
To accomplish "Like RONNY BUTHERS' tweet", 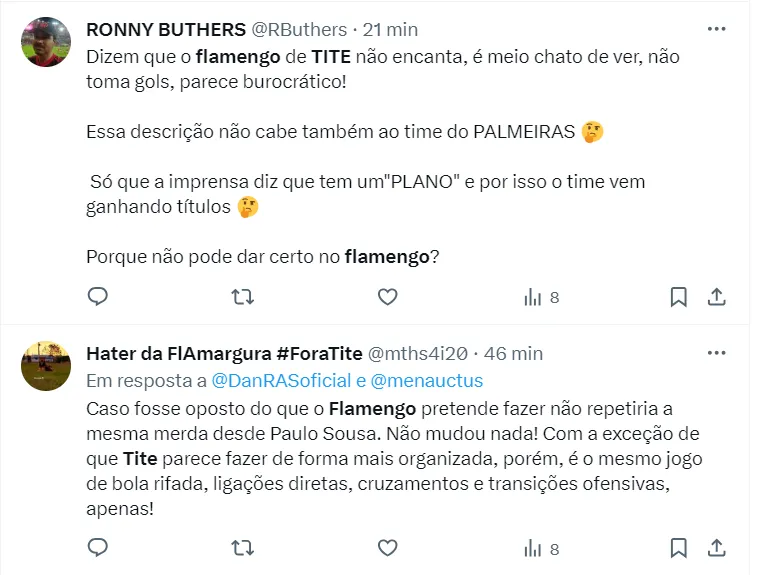I will 387,297.
